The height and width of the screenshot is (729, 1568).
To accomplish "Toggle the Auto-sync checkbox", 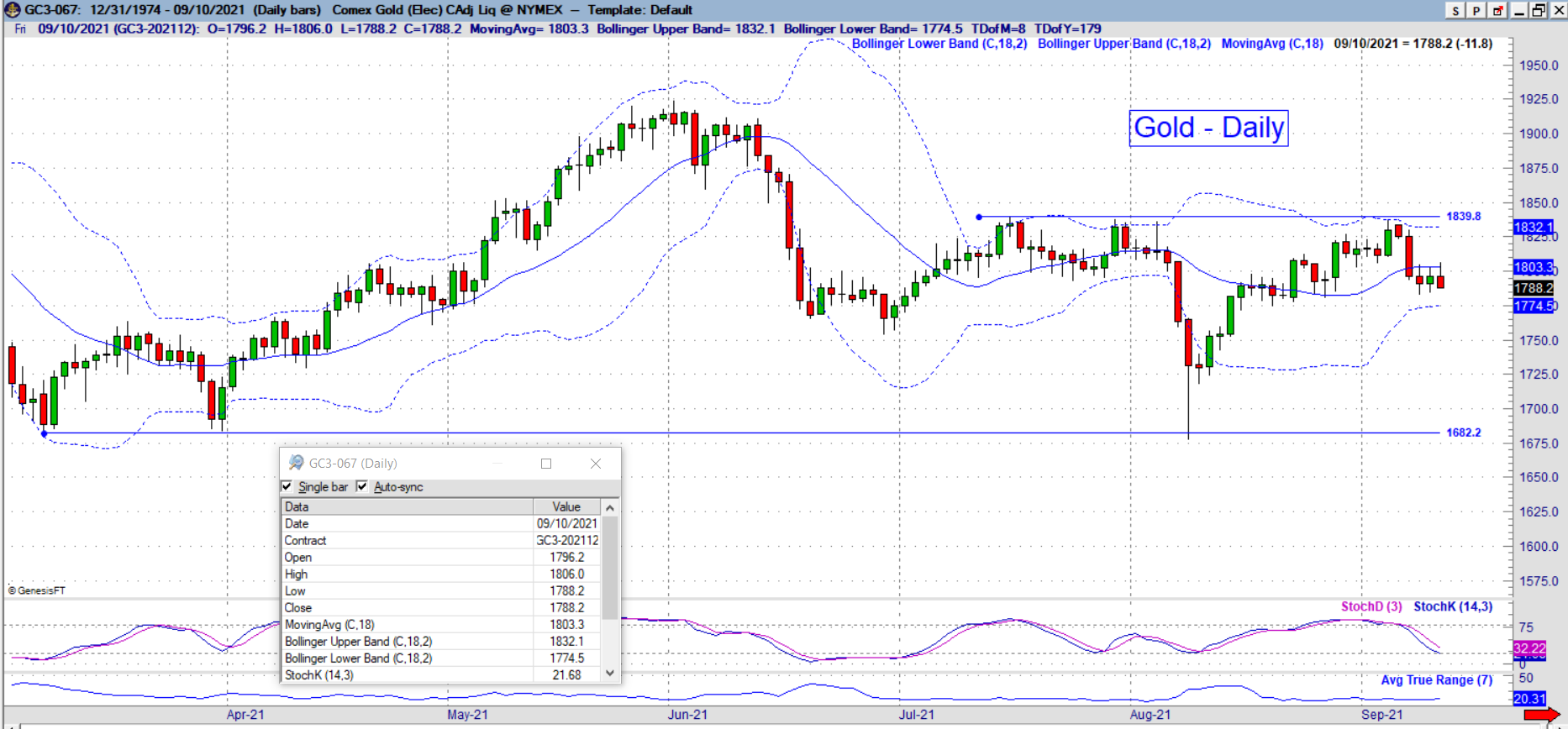I will click(362, 486).
